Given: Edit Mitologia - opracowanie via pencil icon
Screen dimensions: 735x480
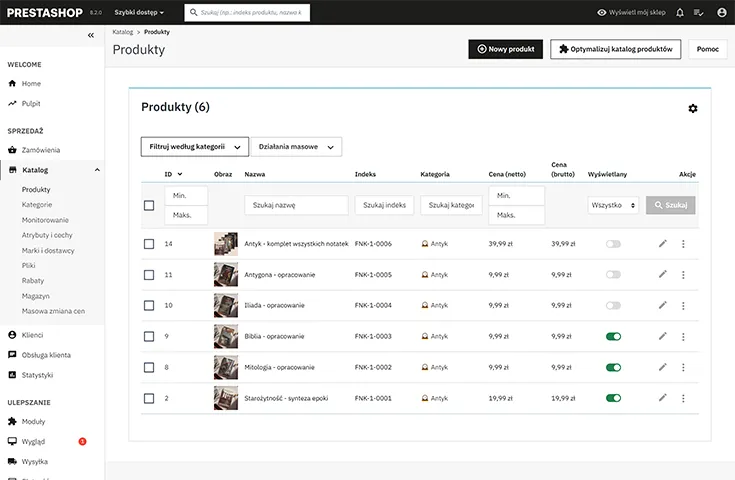Looking at the screenshot, I should pyautogui.click(x=662, y=367).
